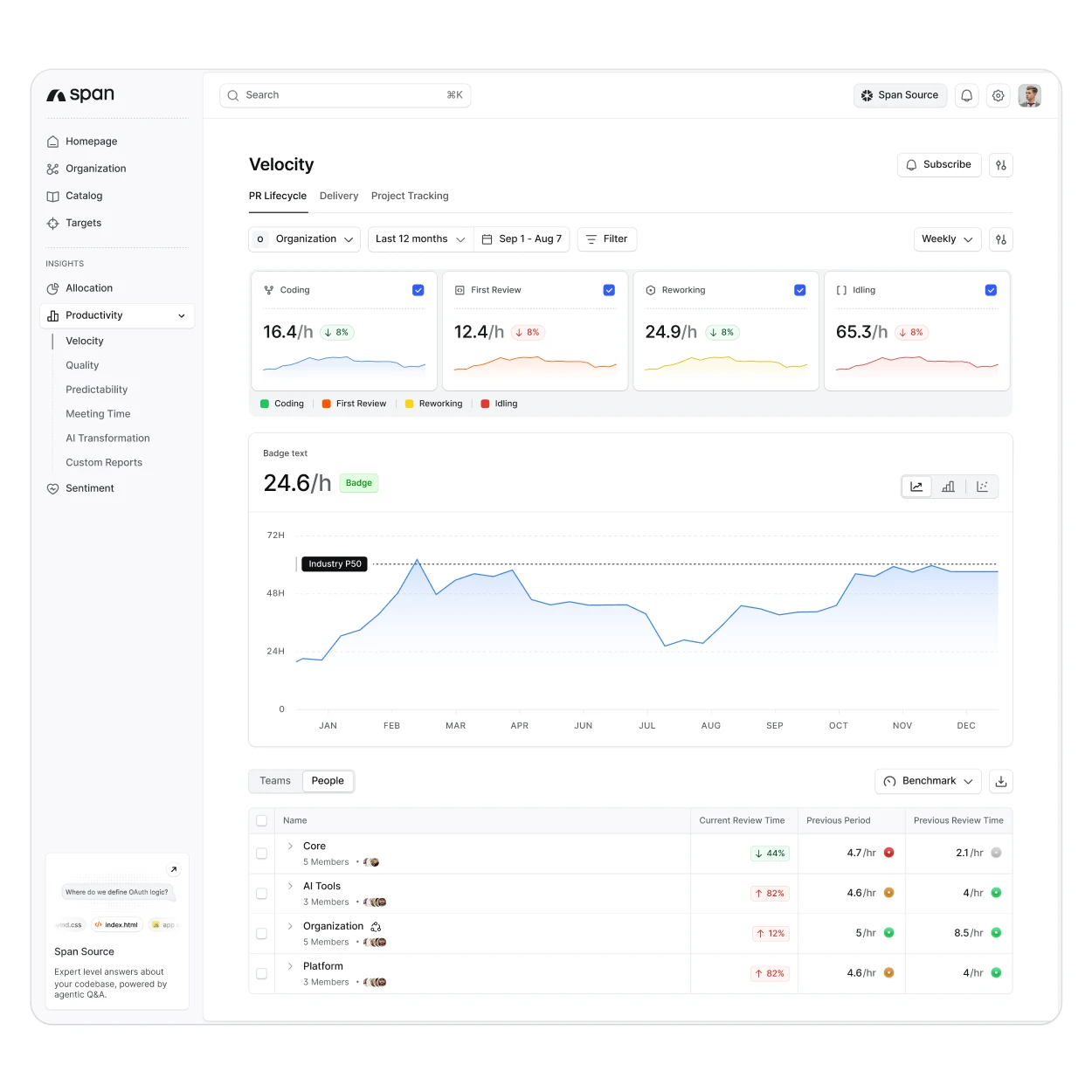Viewport: 1092px width, 1092px height.
Task: Click the icon beside Organization row name
Action: click(x=376, y=926)
